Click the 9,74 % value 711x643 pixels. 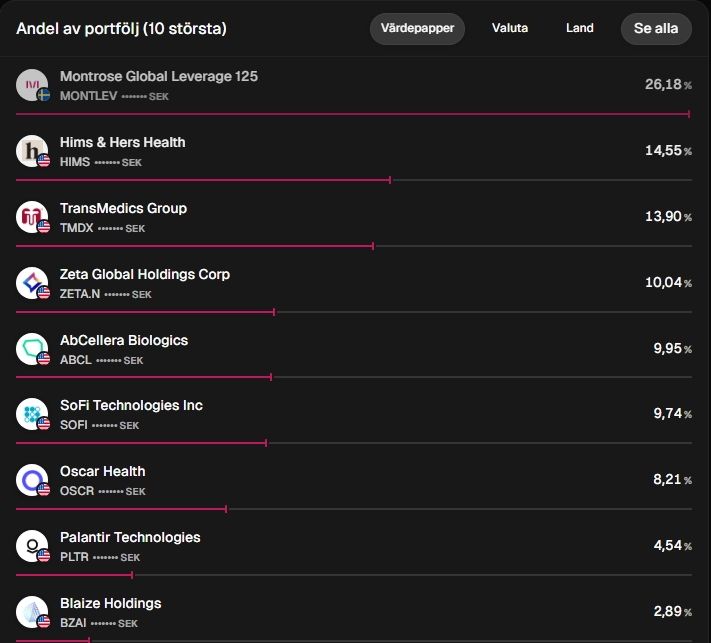(x=672, y=413)
